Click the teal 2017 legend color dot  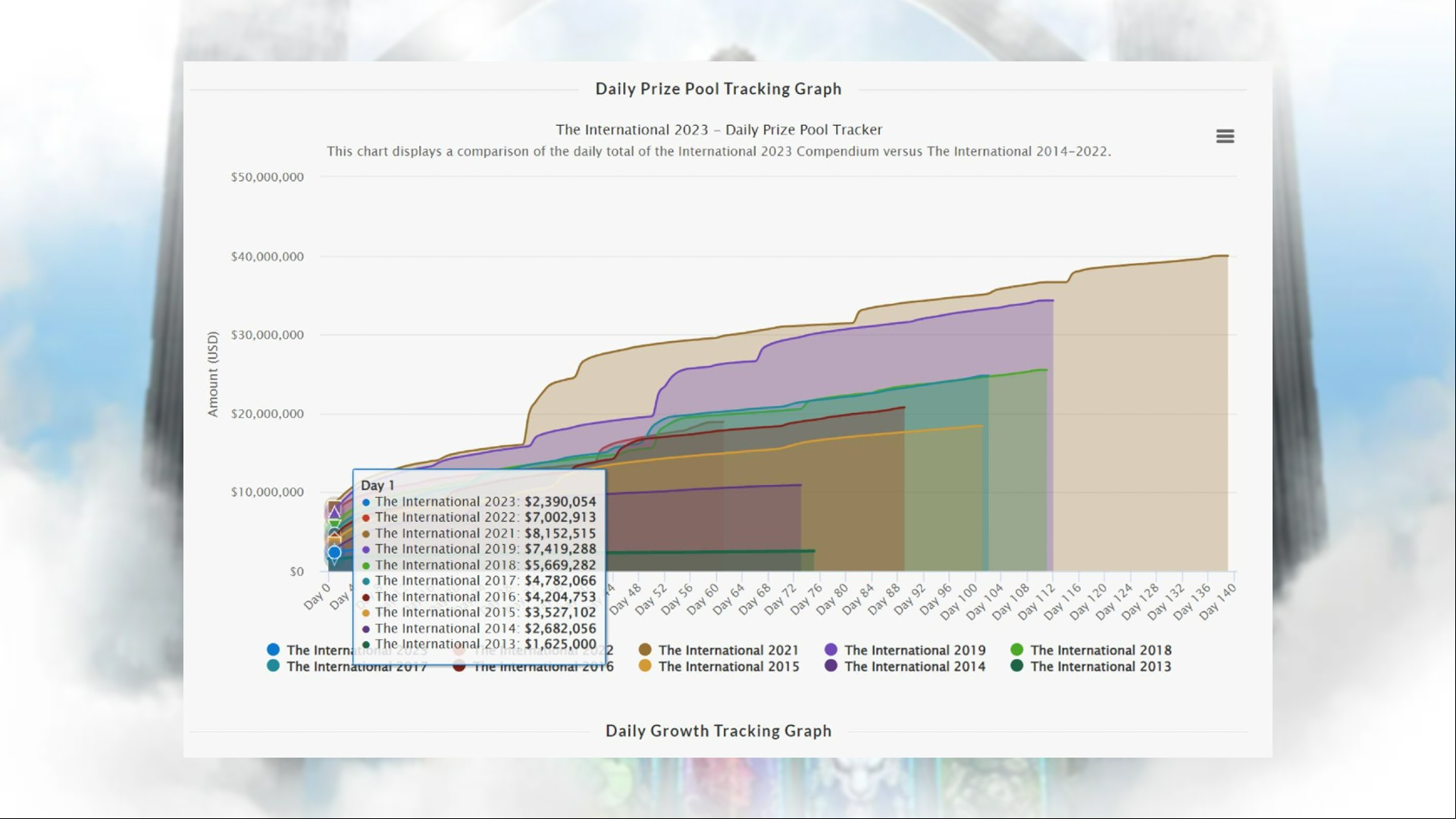pos(274,666)
